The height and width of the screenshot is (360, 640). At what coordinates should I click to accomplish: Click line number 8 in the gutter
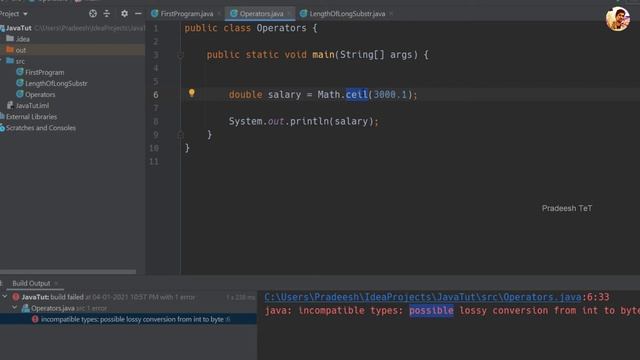tap(156, 122)
